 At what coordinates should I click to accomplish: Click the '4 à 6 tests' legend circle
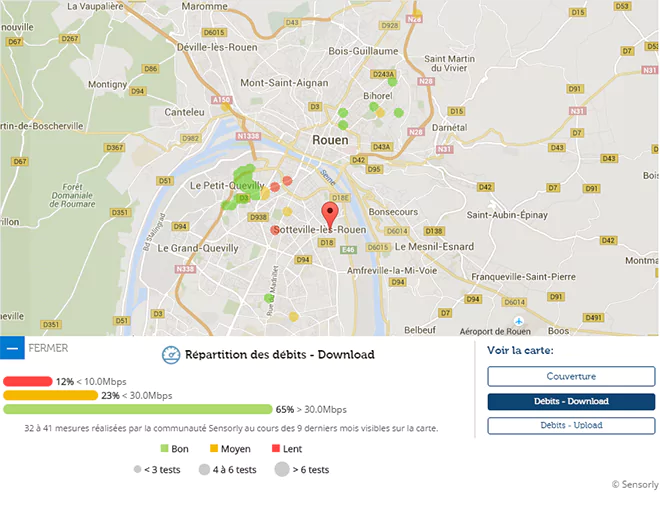point(204,469)
